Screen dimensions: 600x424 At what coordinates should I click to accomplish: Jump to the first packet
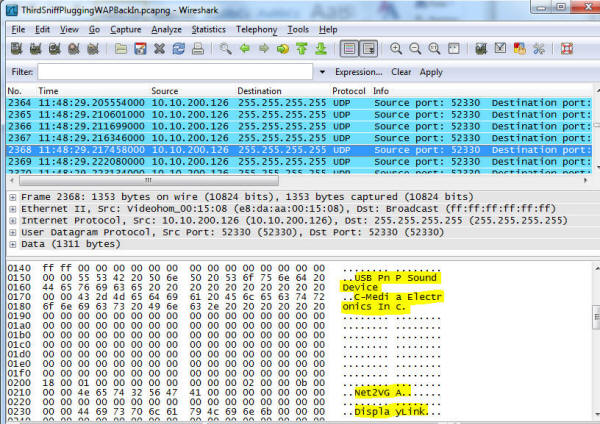click(302, 49)
